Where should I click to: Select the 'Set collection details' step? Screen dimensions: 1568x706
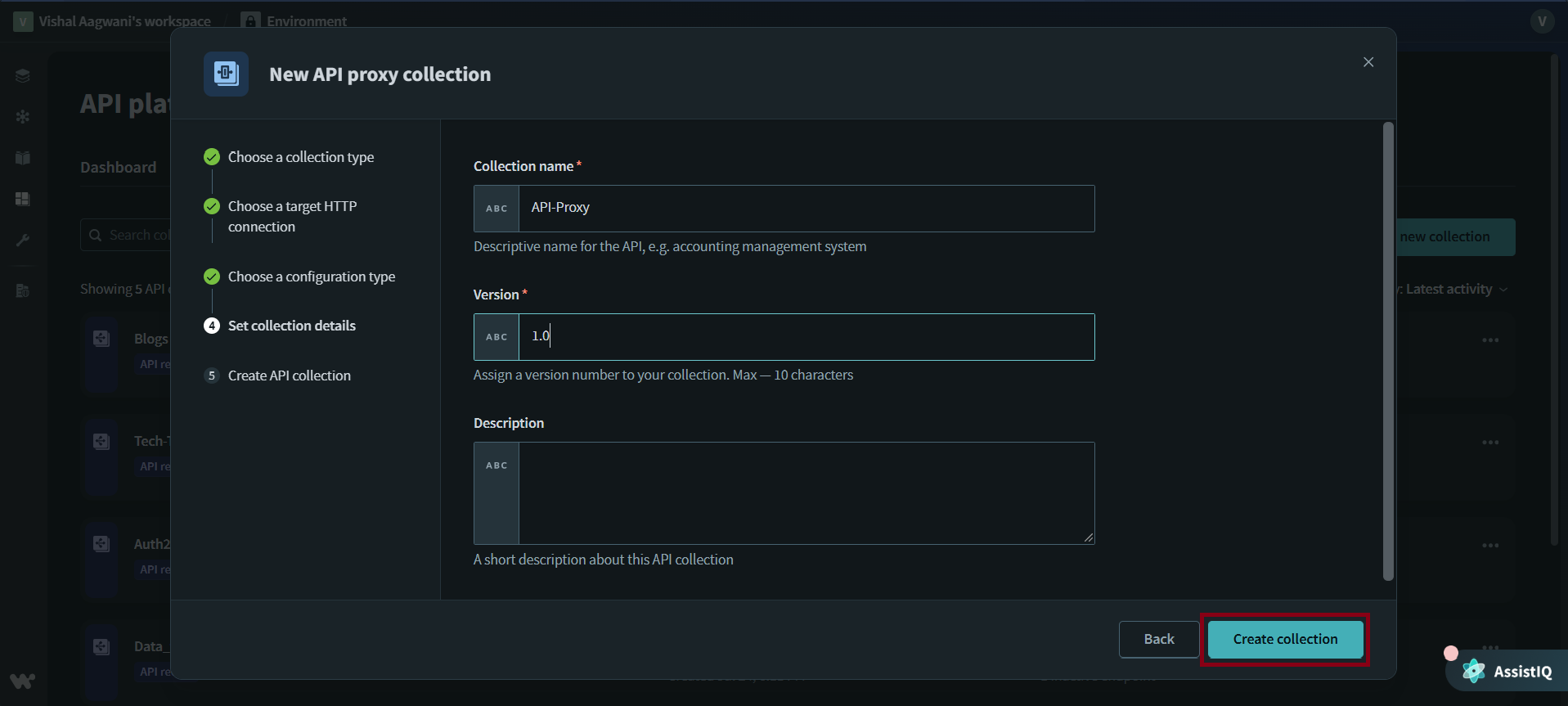click(291, 326)
